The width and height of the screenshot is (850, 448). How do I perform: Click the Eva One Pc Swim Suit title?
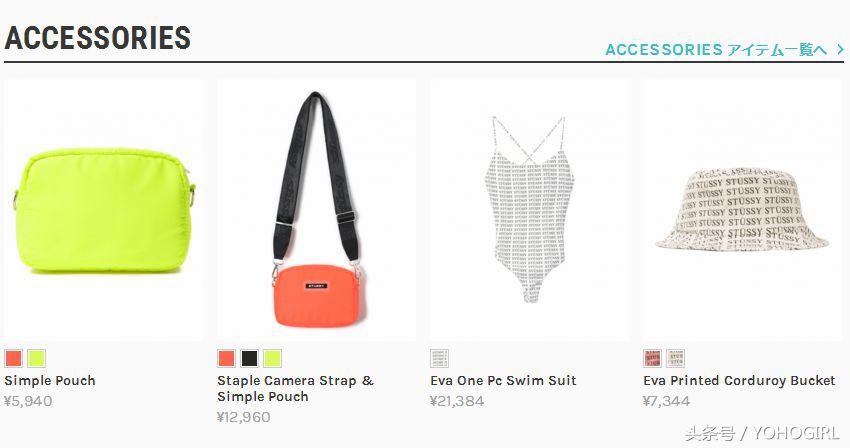tap(504, 381)
